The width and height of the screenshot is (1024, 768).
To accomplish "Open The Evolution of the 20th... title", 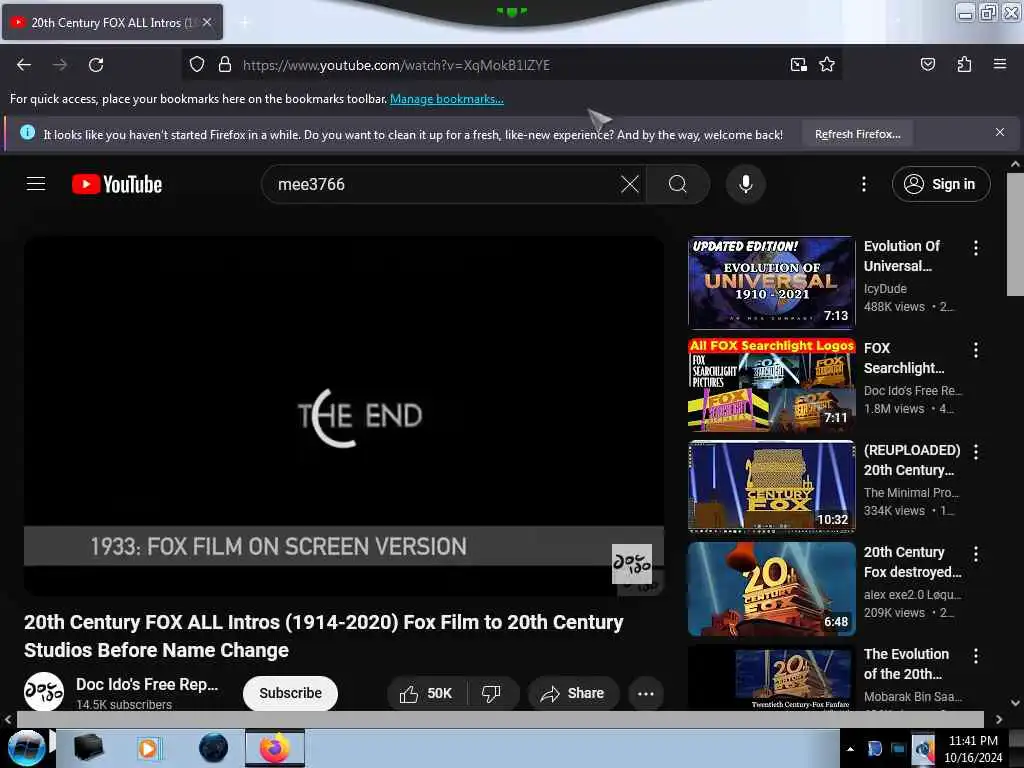I will pos(906,664).
